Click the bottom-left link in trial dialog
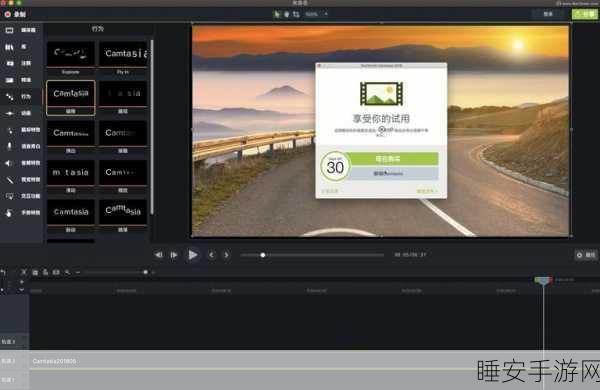 pos(329,191)
